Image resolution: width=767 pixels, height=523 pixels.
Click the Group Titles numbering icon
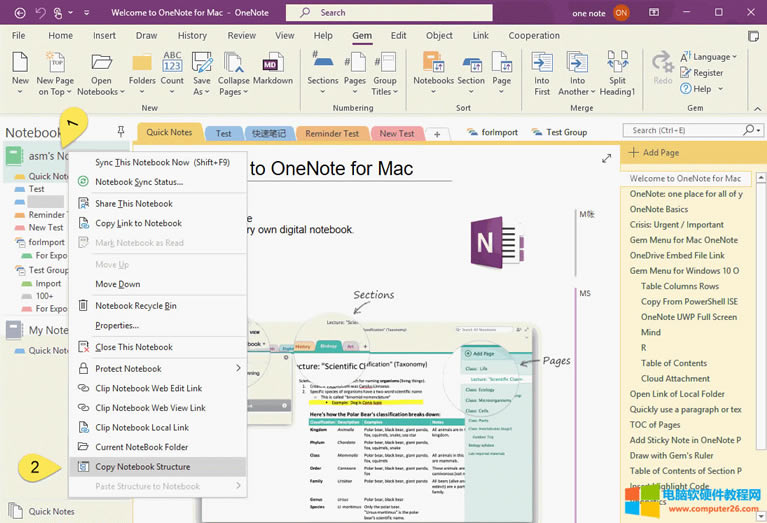[x=384, y=70]
